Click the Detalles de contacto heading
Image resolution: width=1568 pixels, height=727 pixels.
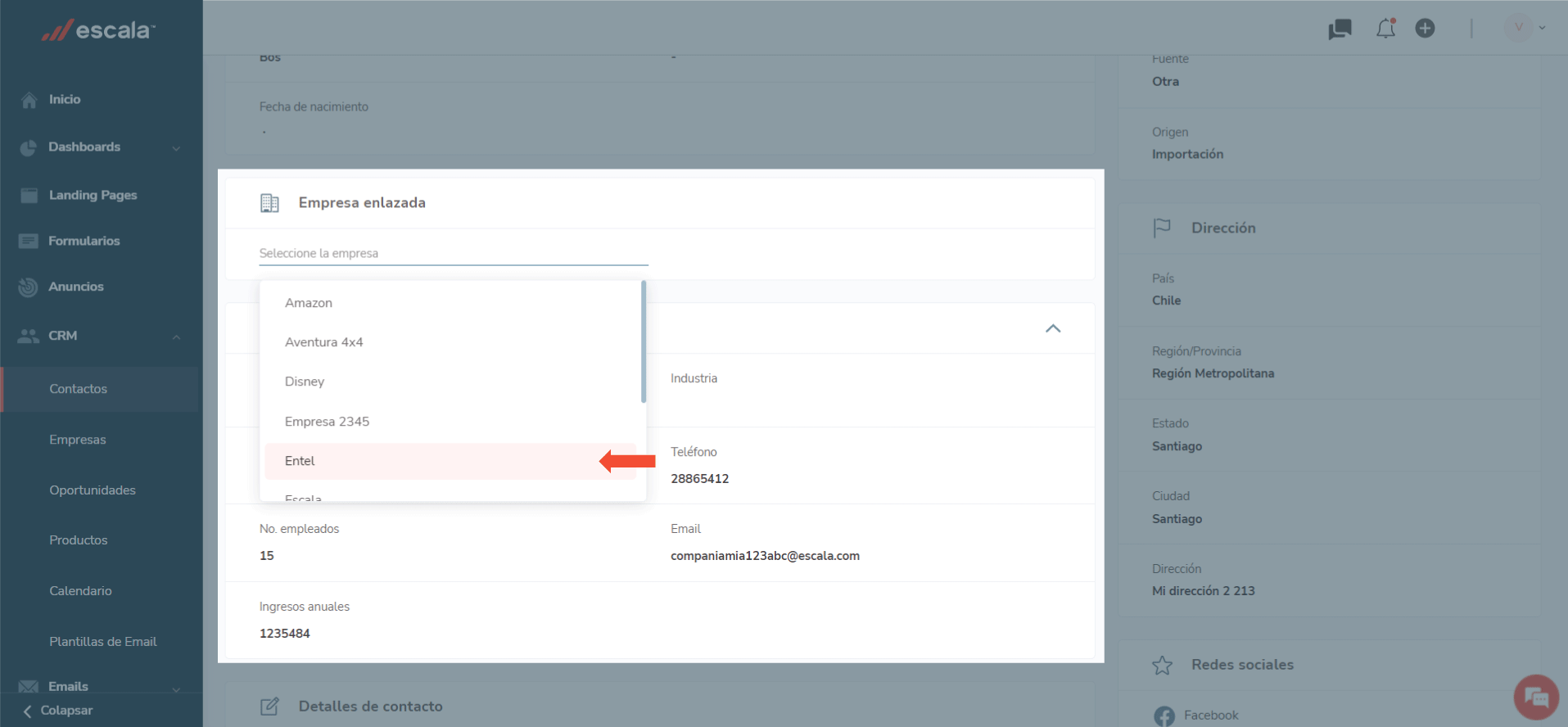370,707
